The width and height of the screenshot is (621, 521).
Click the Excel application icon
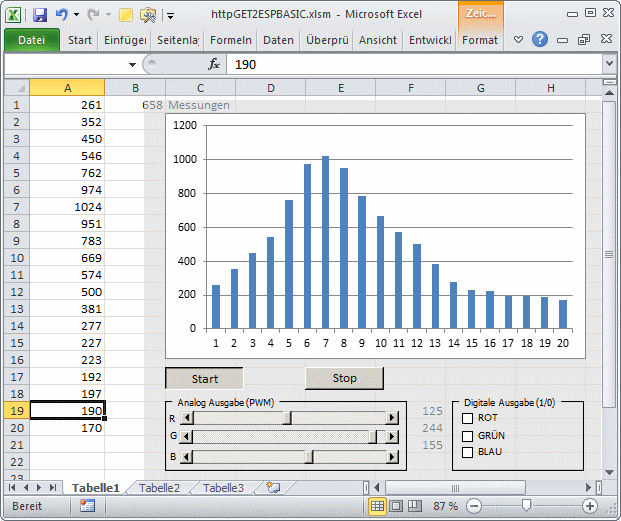13,15
